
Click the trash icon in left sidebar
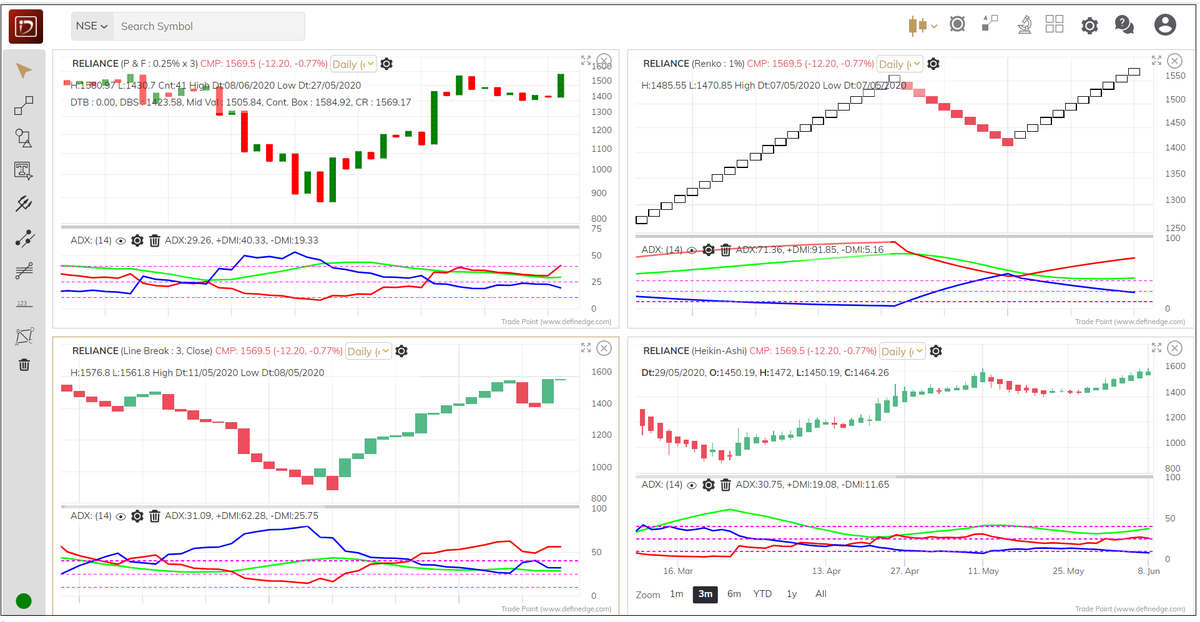24,365
